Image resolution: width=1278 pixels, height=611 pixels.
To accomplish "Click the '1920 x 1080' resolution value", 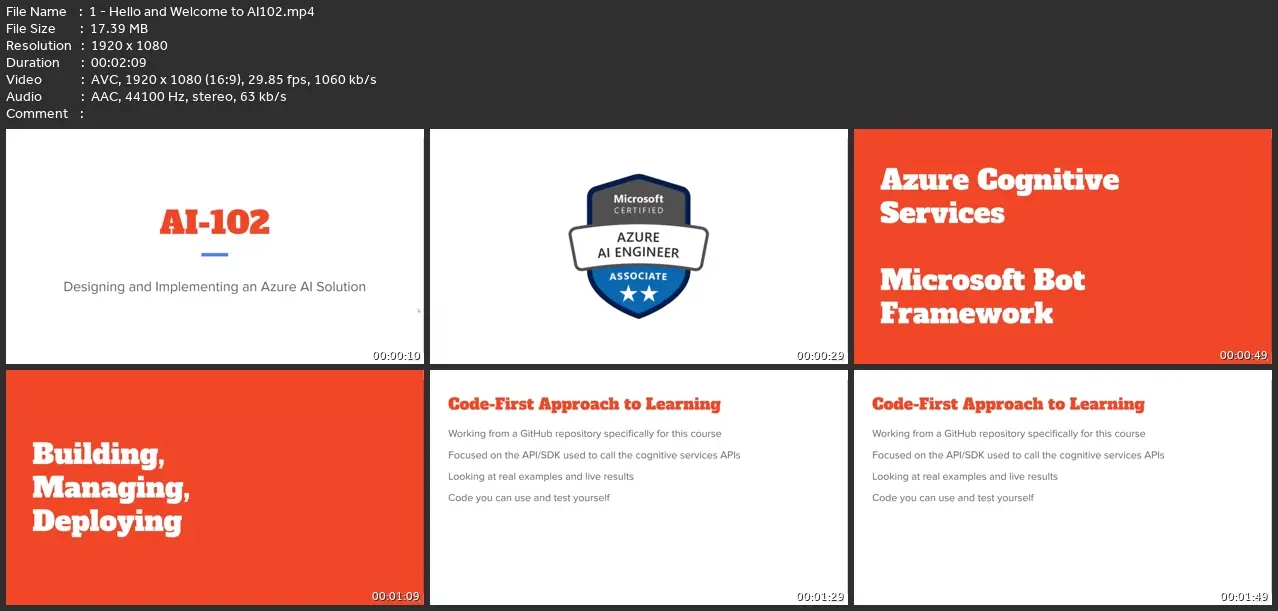I will pos(128,46).
